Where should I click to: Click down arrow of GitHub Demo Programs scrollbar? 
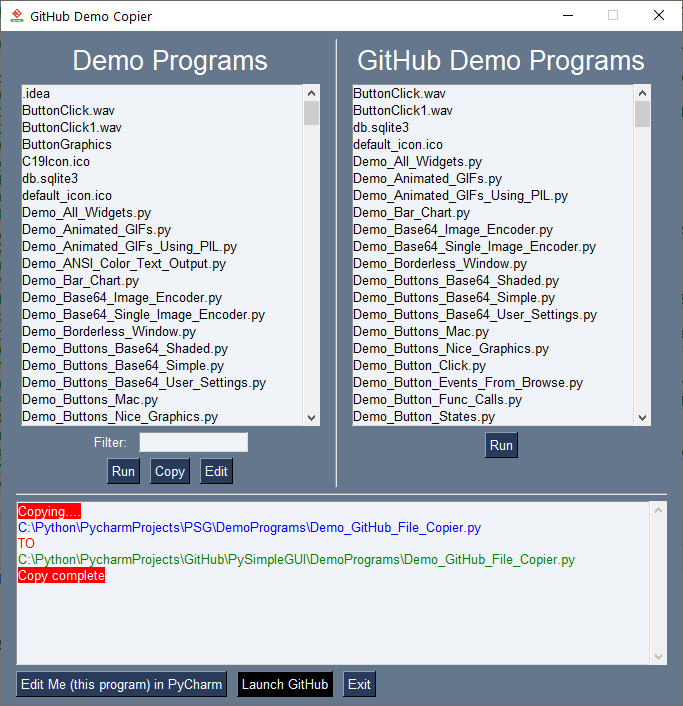642,417
